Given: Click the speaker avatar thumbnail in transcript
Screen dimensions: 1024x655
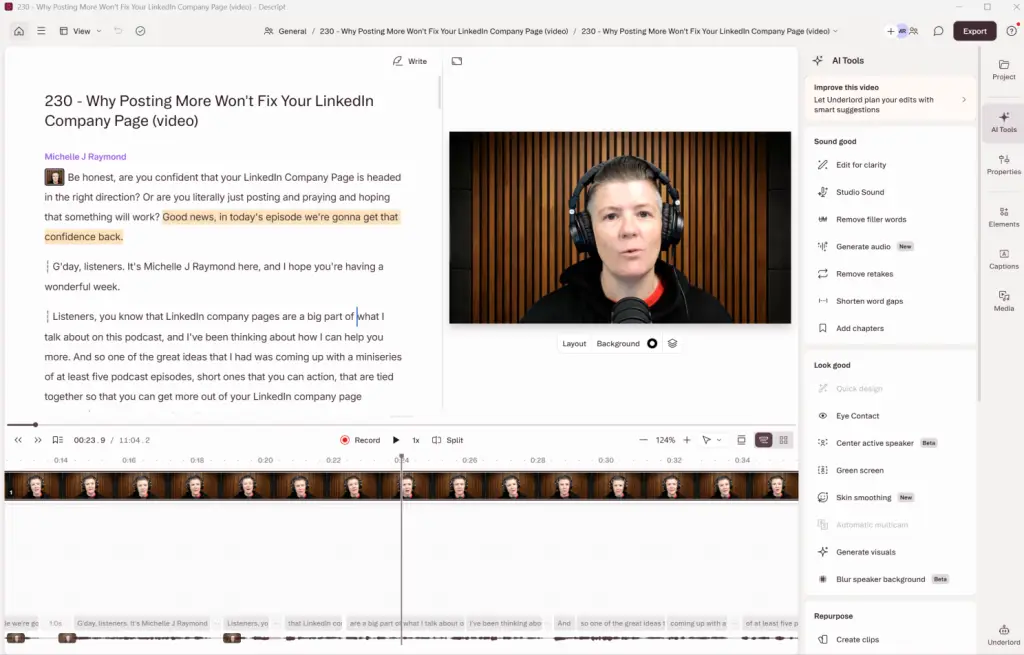Looking at the screenshot, I should (54, 177).
